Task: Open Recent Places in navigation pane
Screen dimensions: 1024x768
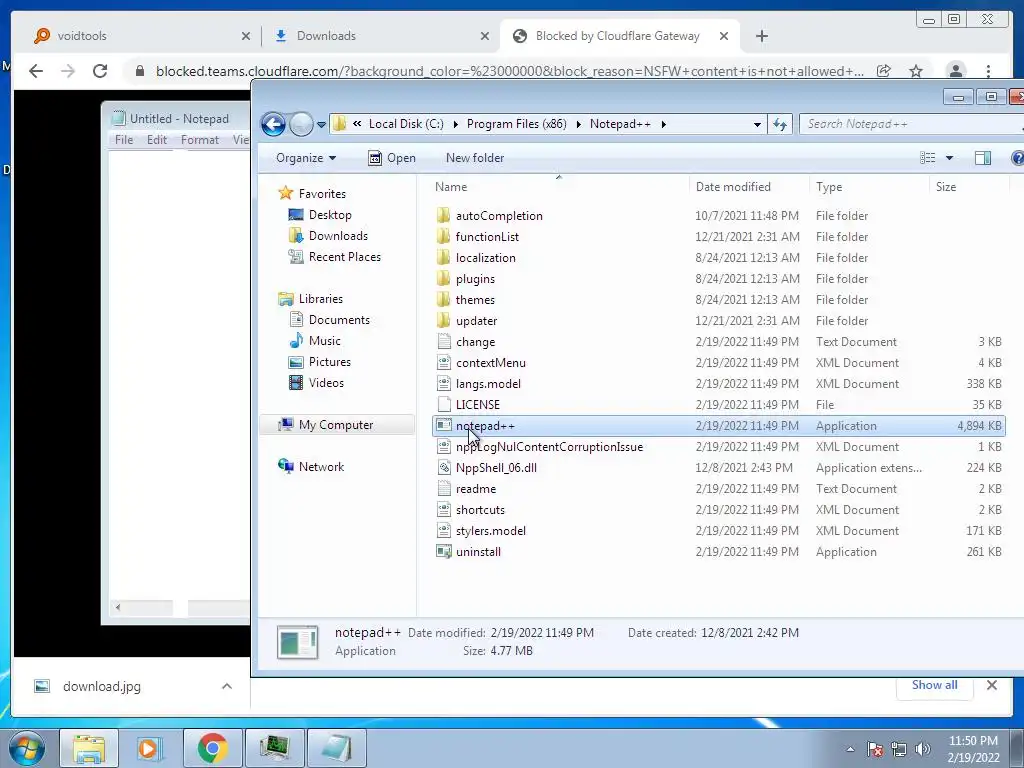Action: (x=344, y=257)
